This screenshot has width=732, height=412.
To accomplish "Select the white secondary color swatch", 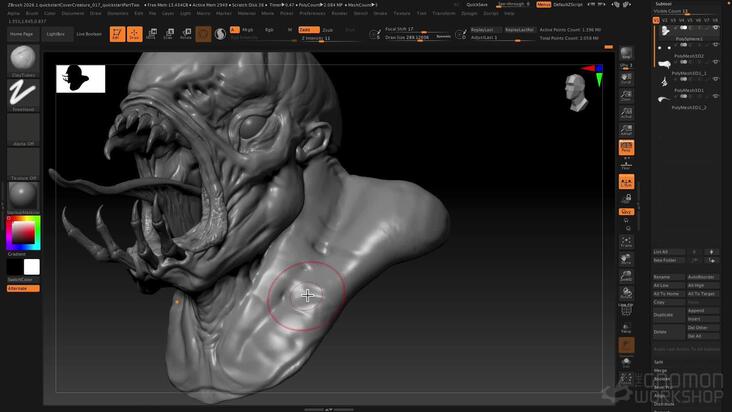I will [x=32, y=267].
